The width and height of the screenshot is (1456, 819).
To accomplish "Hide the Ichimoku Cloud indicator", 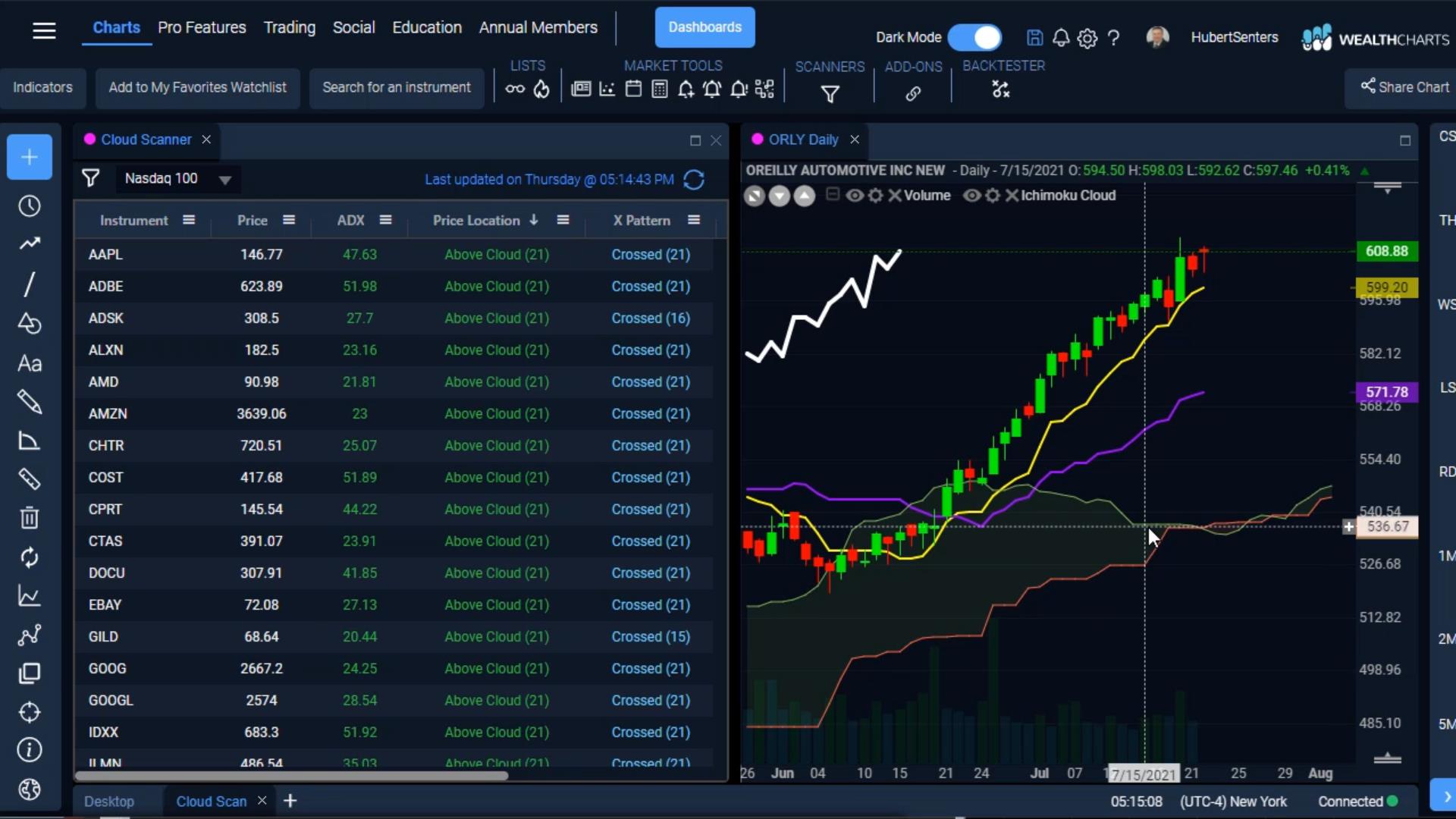I will click(x=971, y=196).
